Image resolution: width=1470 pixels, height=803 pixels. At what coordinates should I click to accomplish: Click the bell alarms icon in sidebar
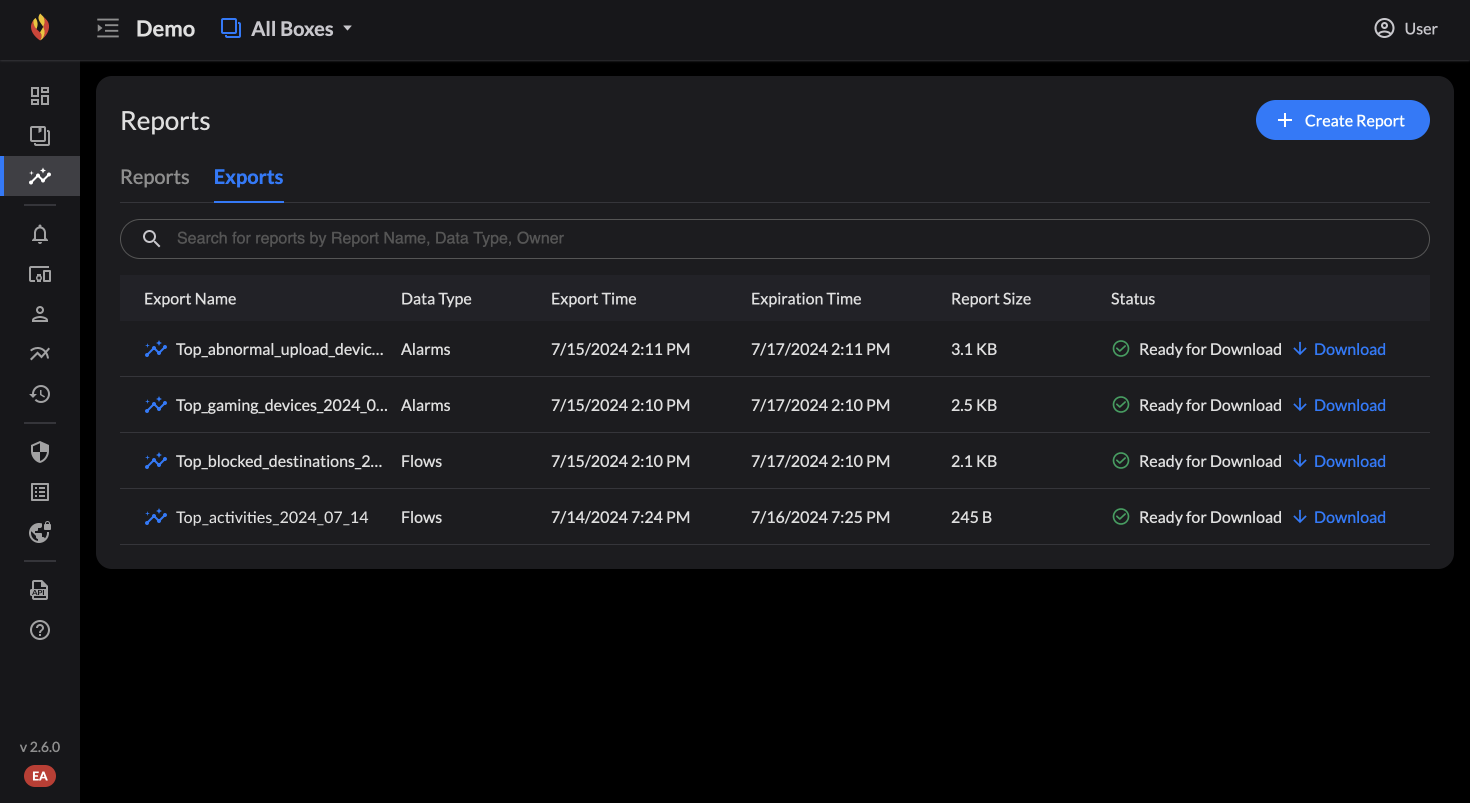pyautogui.click(x=40, y=234)
